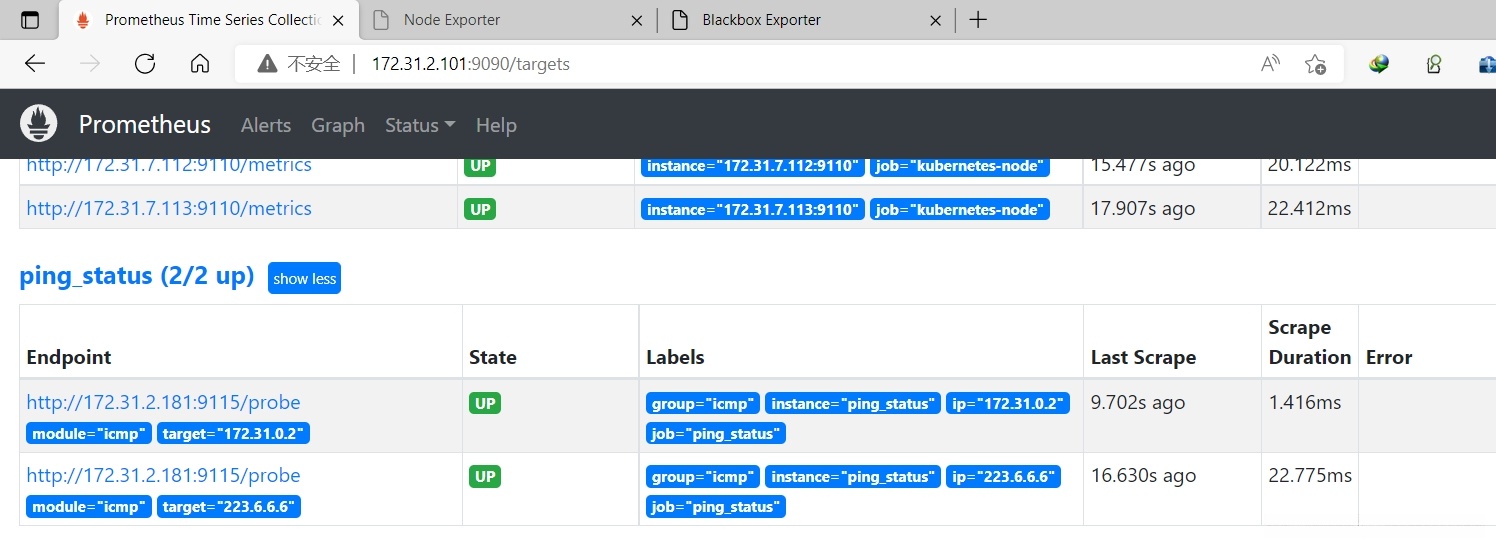Add page to favorites with star icon
Viewport: 1496px width, 547px height.
[x=1315, y=64]
